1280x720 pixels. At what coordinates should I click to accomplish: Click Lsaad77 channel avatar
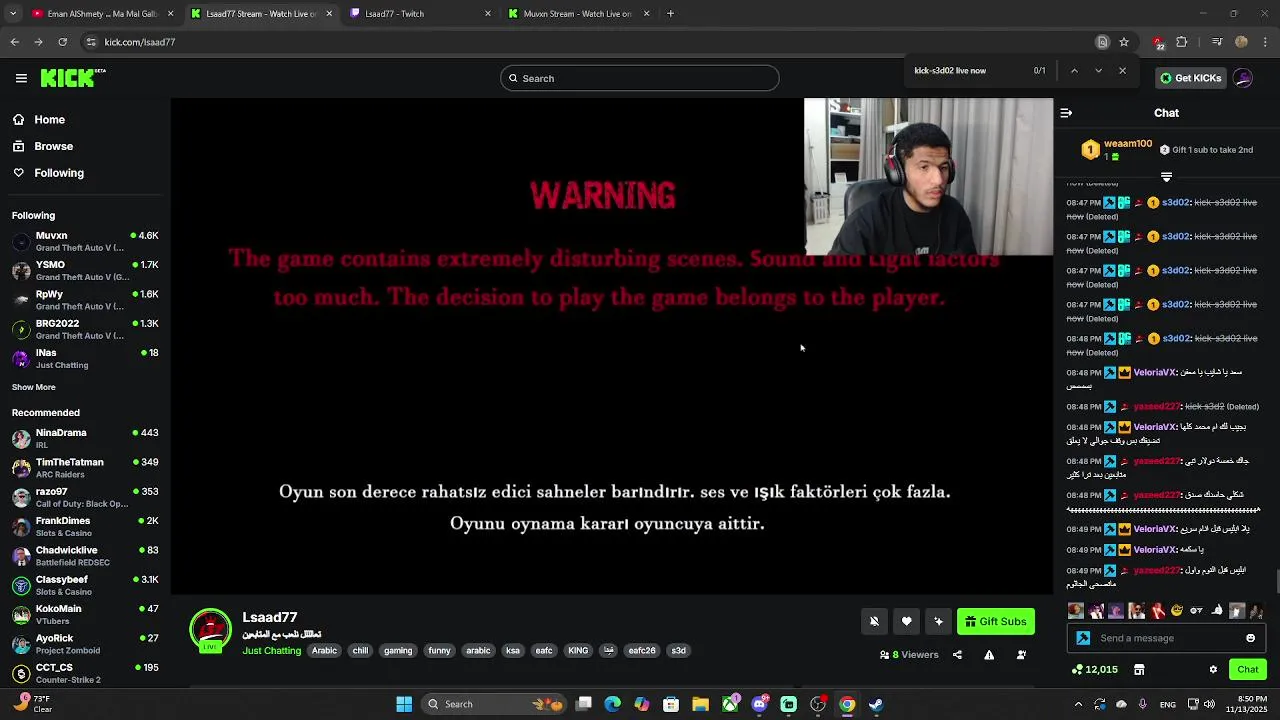click(210, 630)
